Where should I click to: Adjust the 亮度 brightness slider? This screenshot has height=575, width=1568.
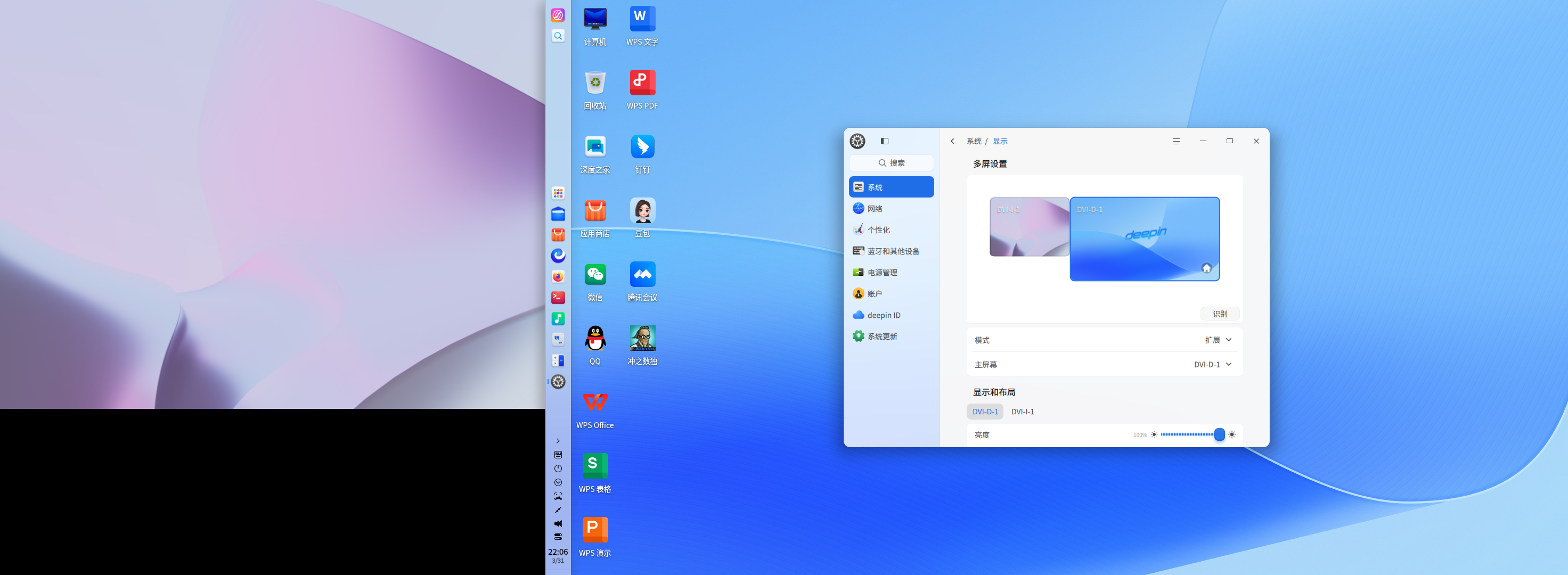[1219, 434]
